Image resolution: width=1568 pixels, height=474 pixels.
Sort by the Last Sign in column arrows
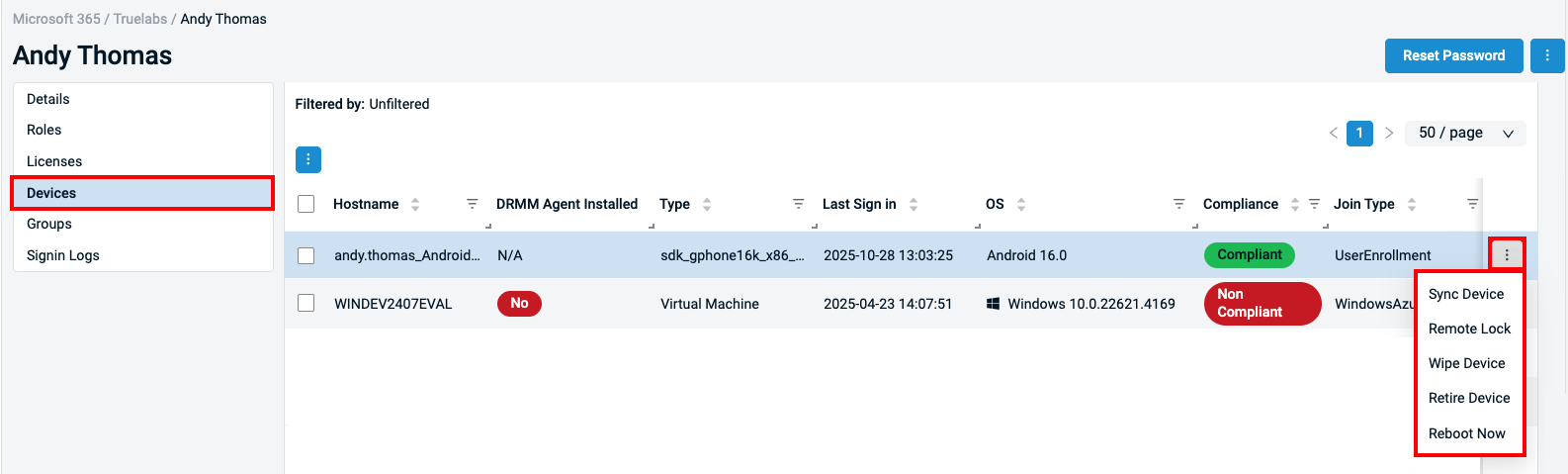[914, 204]
